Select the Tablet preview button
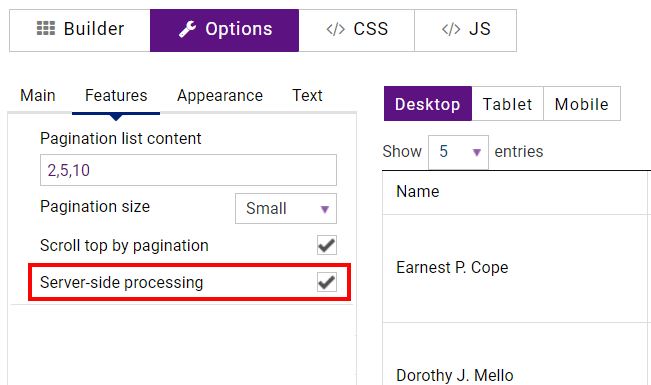Screen dimensions: 651x385 pos(507,104)
